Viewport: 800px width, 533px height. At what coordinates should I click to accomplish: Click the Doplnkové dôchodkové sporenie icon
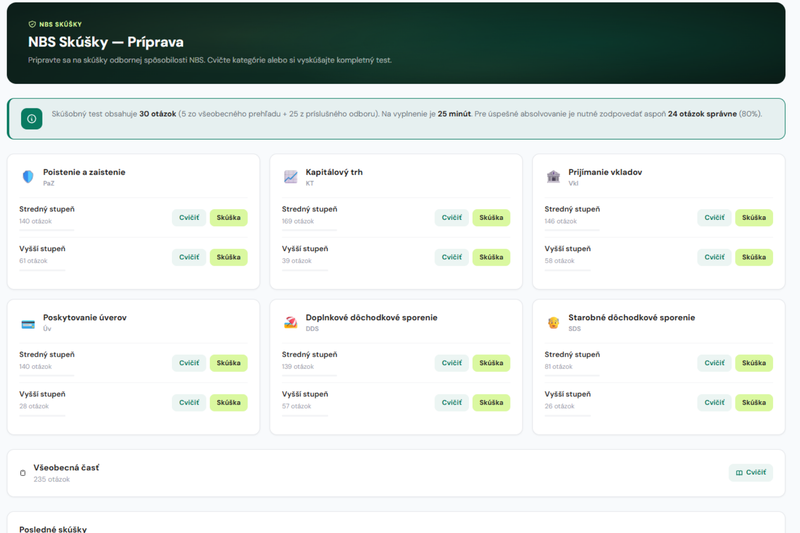click(290, 322)
